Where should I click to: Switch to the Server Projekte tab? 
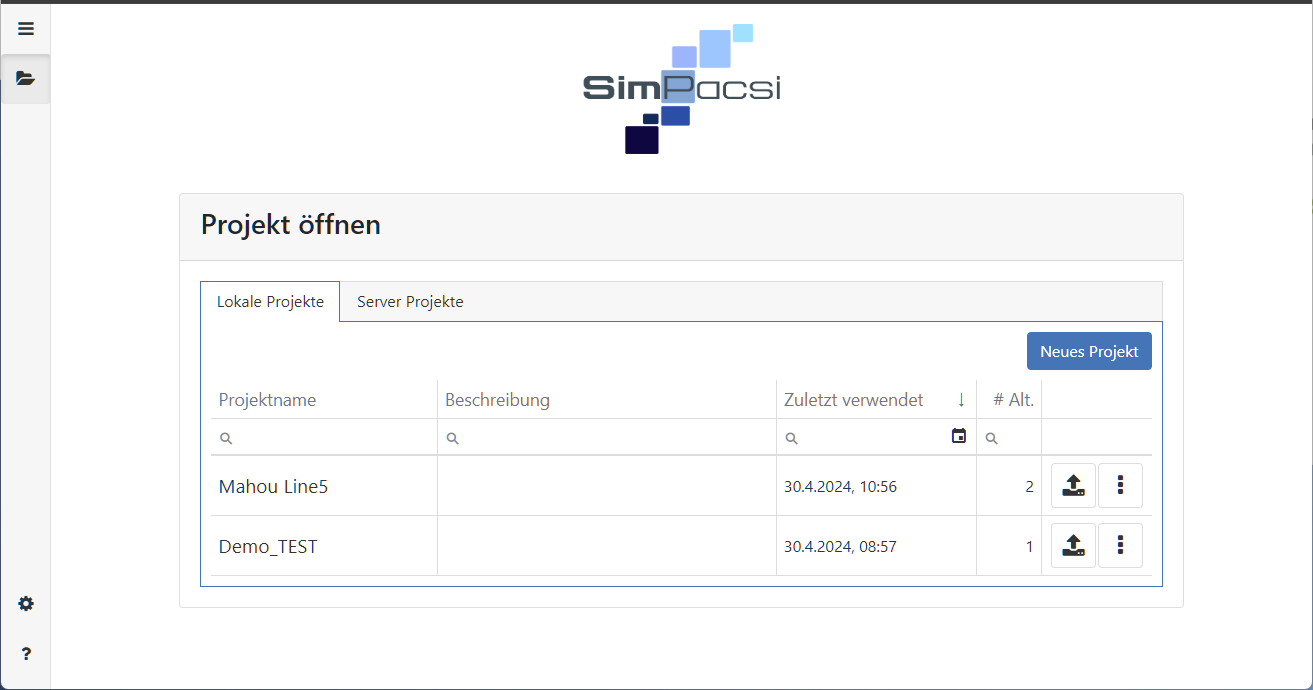pyautogui.click(x=410, y=302)
